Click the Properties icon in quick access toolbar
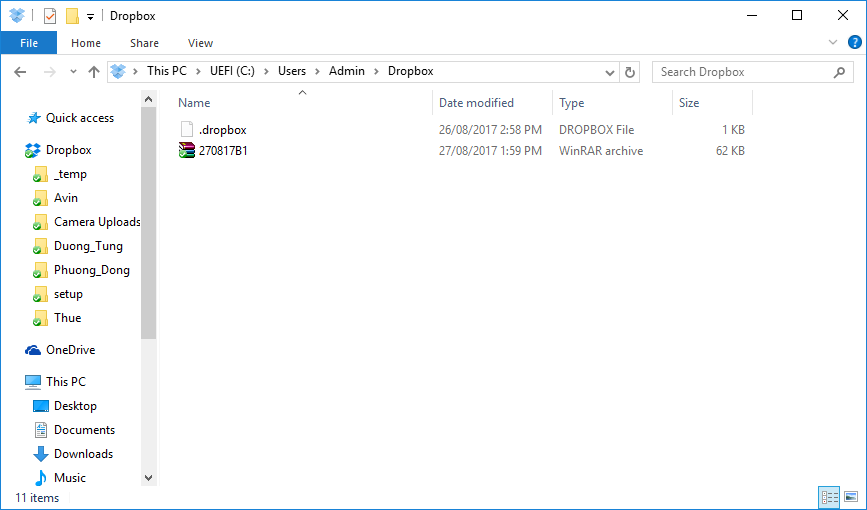 pos(50,16)
